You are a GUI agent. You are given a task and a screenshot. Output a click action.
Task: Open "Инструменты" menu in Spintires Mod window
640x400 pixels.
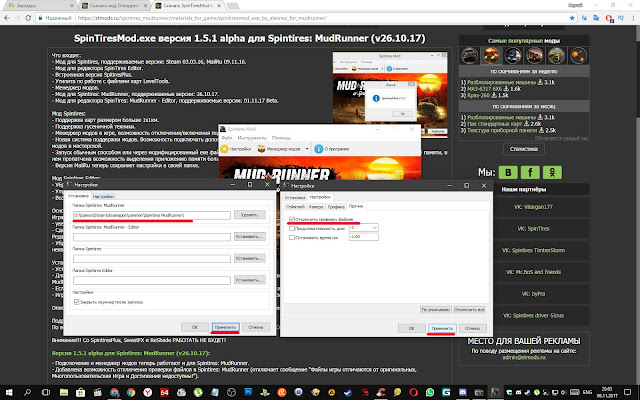coord(252,138)
